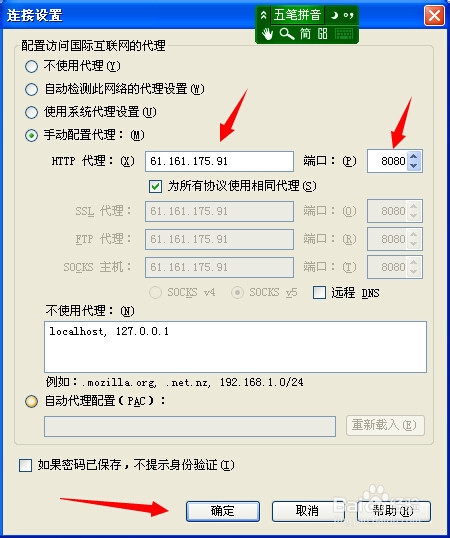This screenshot has width=450, height=538.
Task: Select the 不使用代理 radio button
Action: pyautogui.click(x=32, y=66)
